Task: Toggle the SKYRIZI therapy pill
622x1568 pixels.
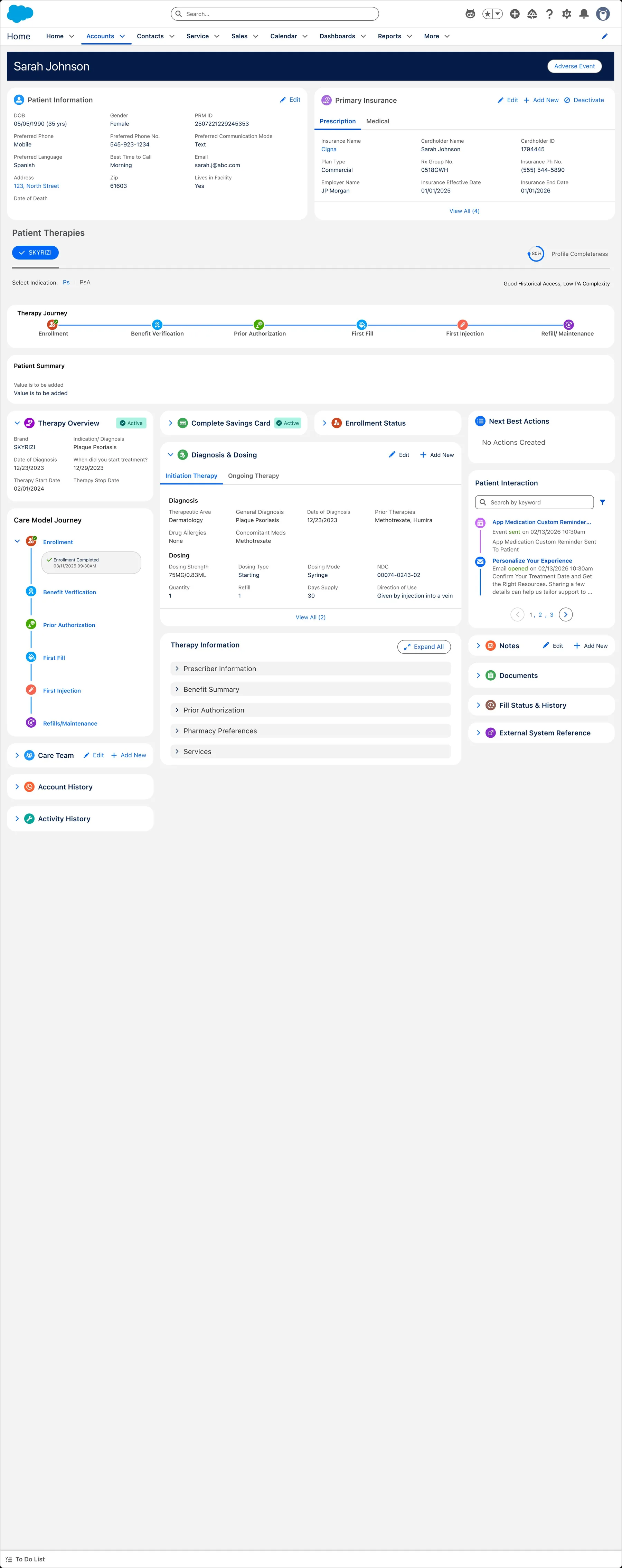Action: pos(35,253)
